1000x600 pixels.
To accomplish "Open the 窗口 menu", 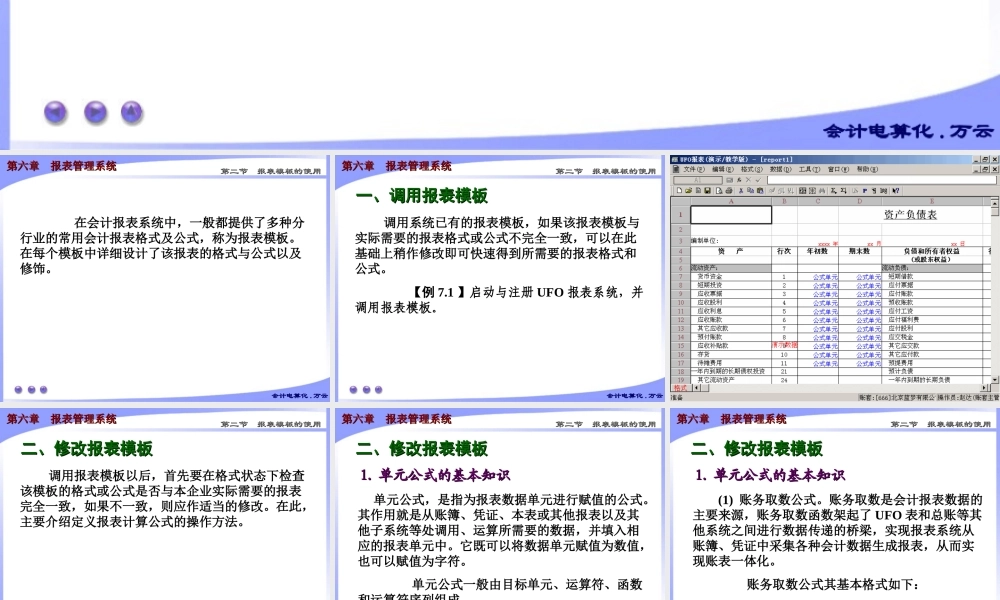I will pos(837,170).
